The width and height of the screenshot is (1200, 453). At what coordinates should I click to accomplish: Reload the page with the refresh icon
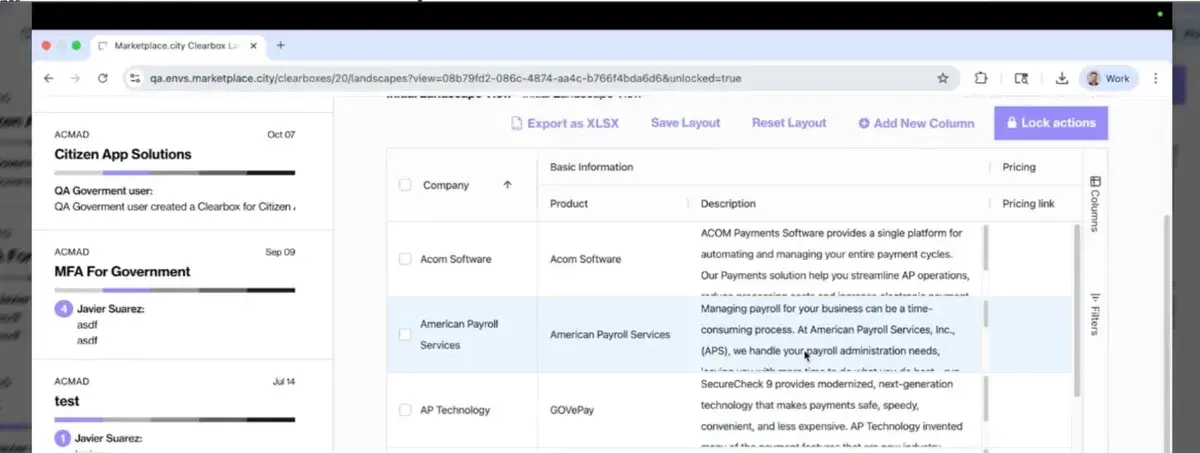tap(102, 78)
